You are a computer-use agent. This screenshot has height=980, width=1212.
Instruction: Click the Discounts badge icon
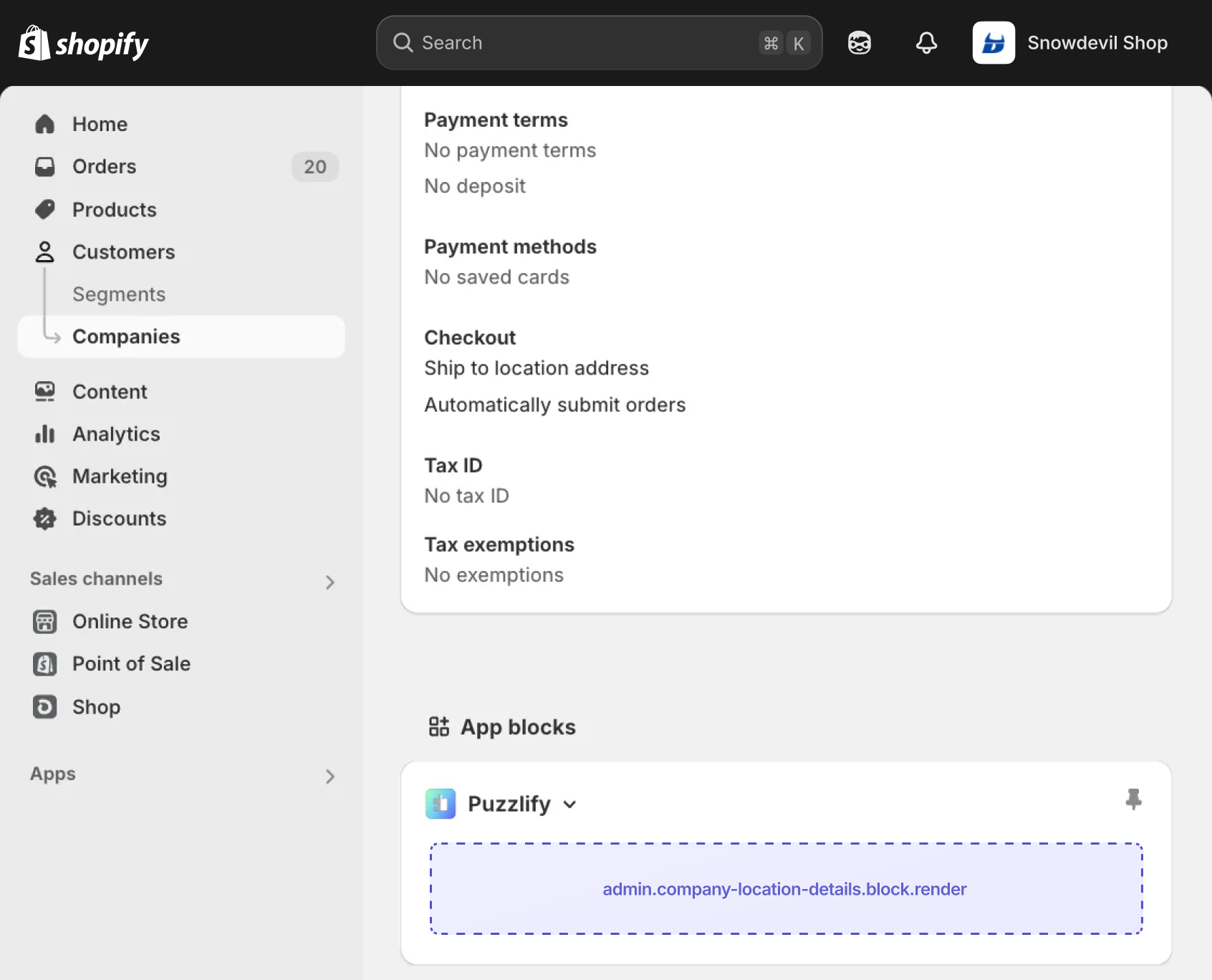click(x=45, y=519)
